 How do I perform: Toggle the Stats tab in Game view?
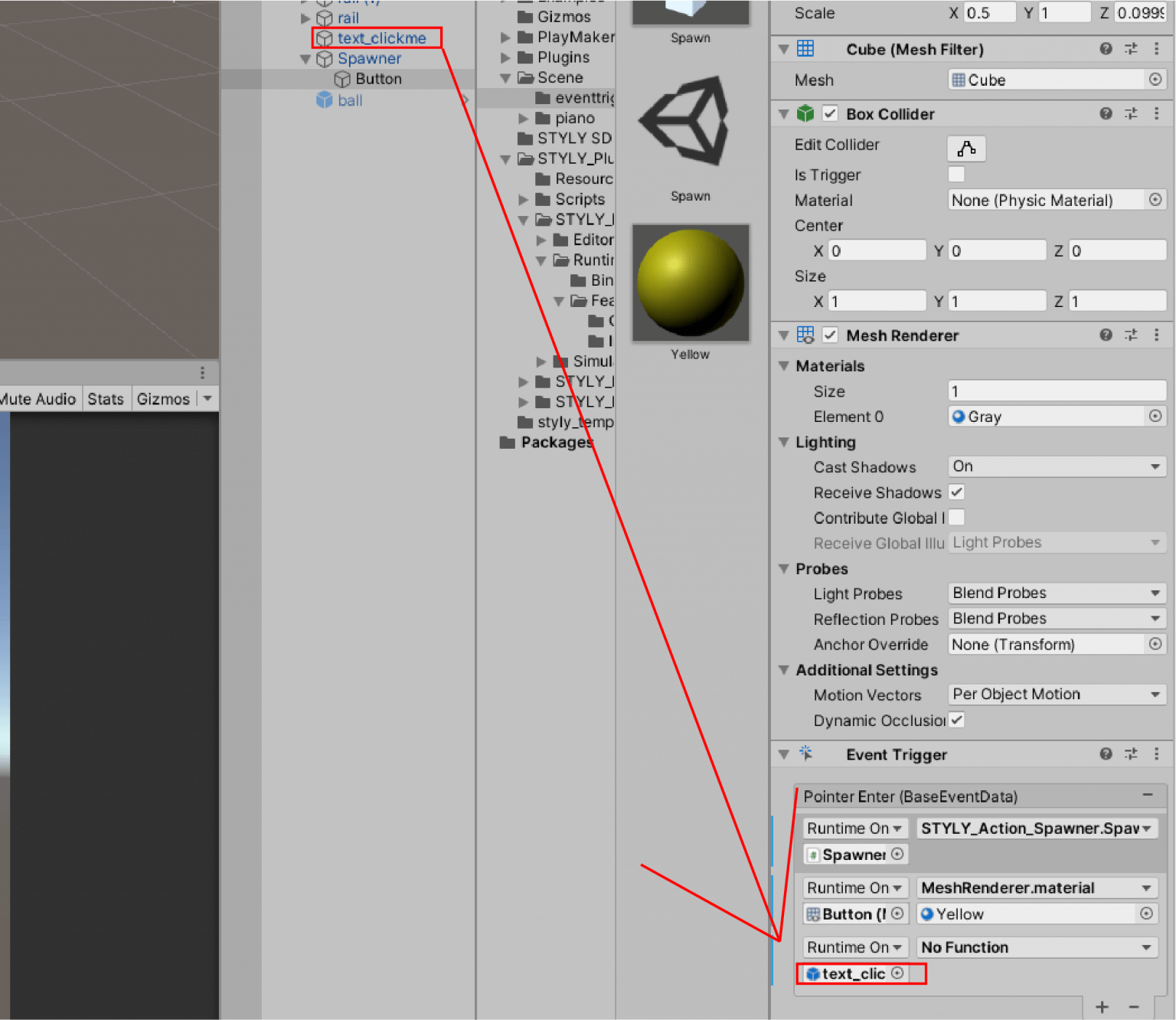point(106,399)
